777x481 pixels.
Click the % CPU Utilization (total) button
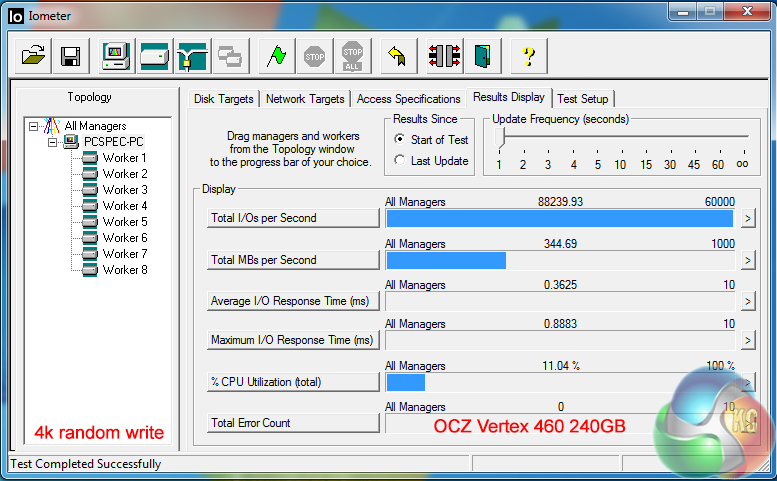[293, 382]
